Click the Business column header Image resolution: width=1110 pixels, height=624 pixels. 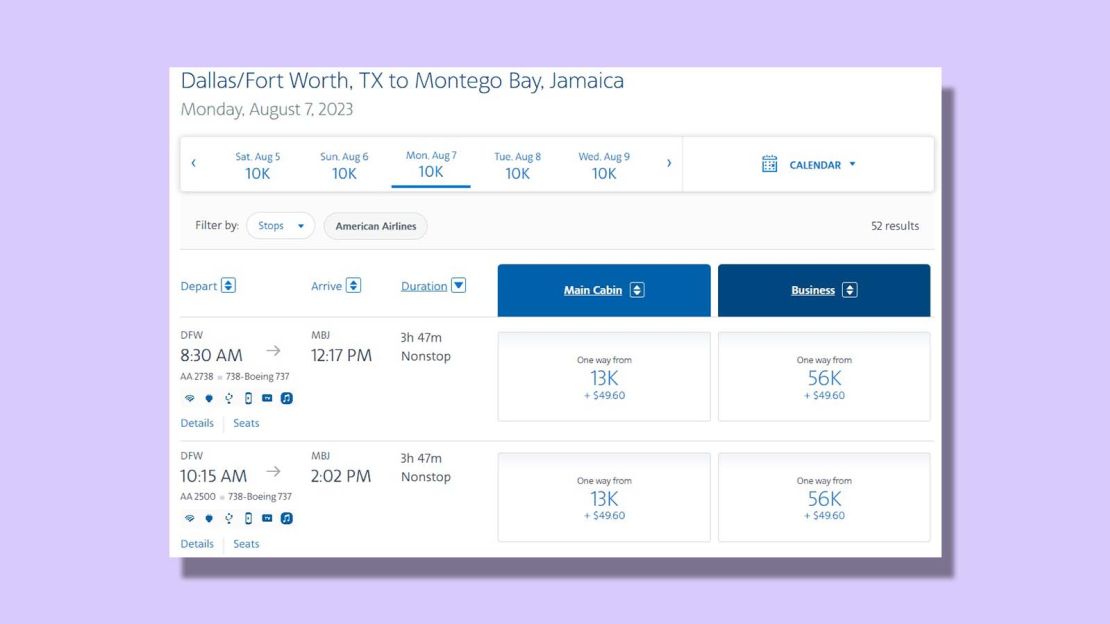coord(824,290)
